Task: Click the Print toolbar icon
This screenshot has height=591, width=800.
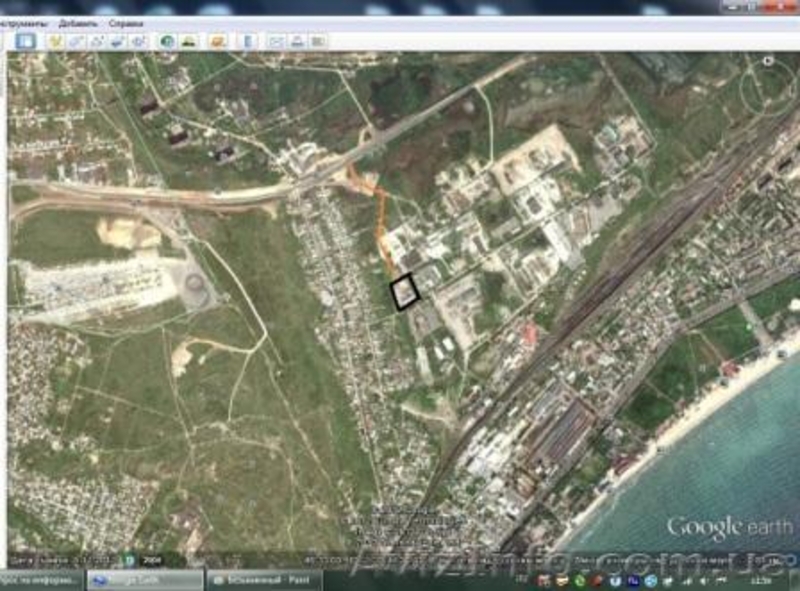Action: [296, 41]
